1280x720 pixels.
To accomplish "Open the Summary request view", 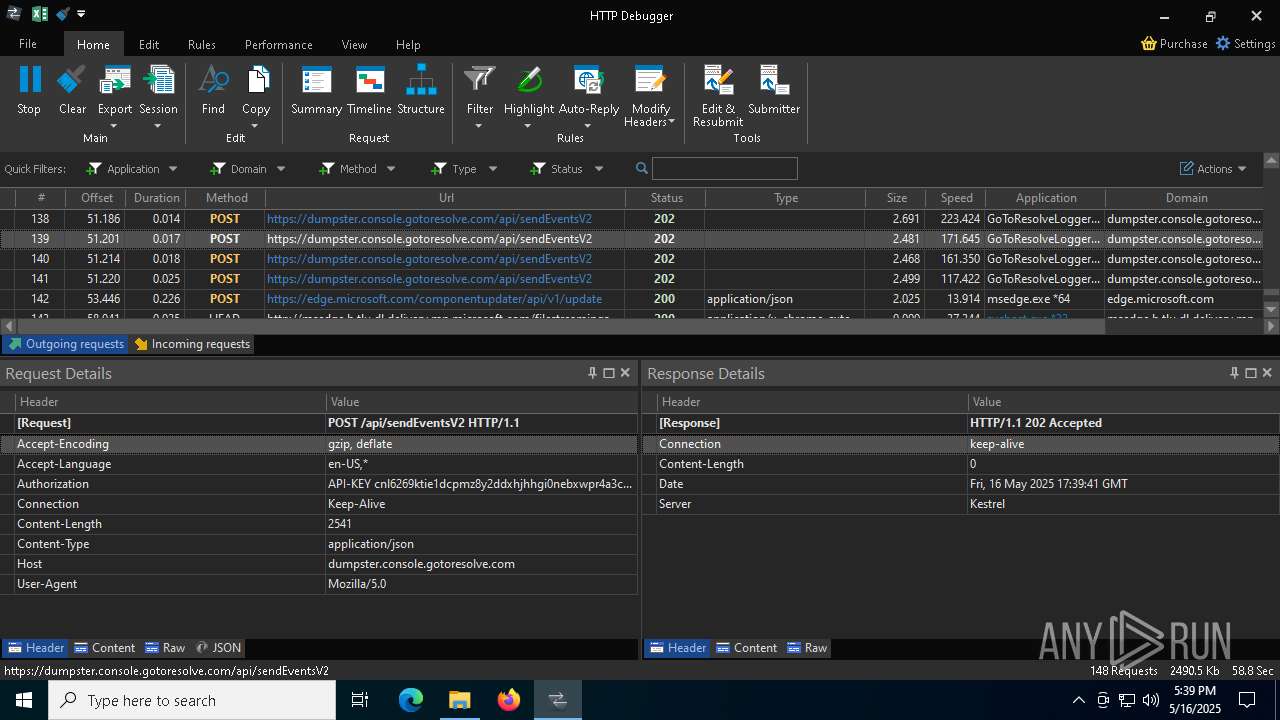I will click(316, 80).
